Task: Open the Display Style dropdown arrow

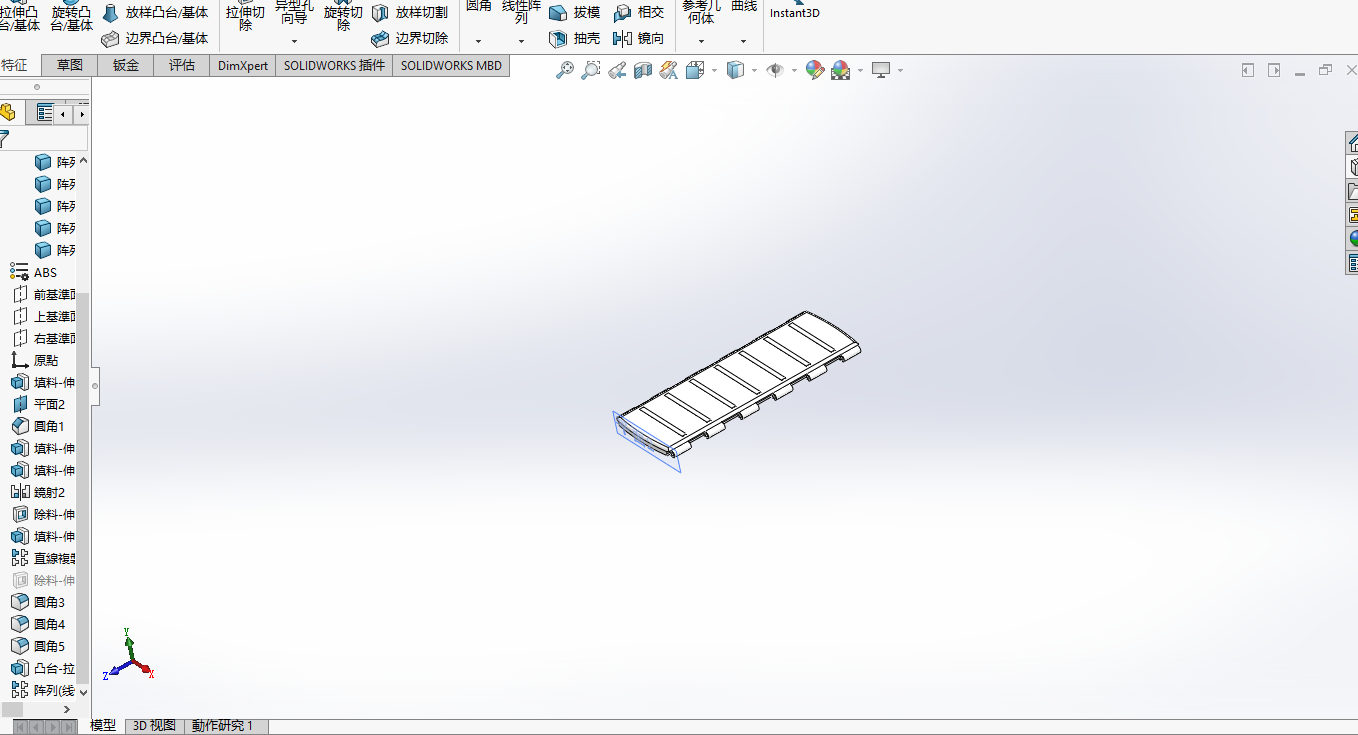Action: pos(754,70)
